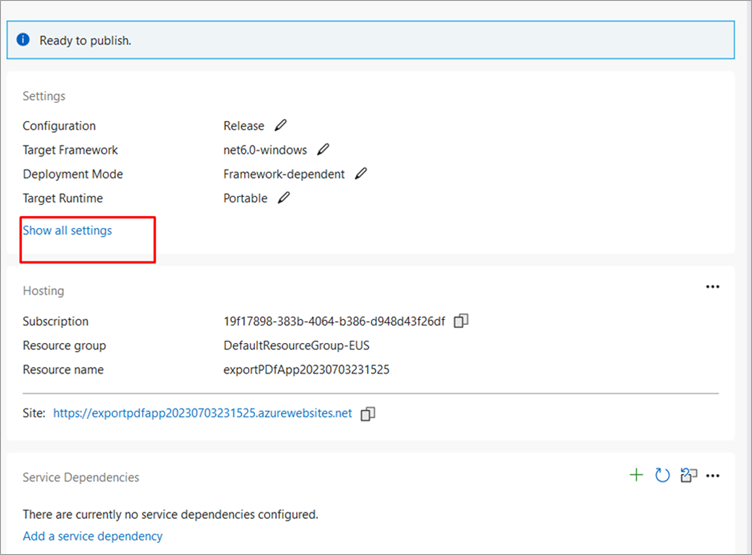Copy the site URL to clipboard
The image size is (752, 555).
click(368, 413)
